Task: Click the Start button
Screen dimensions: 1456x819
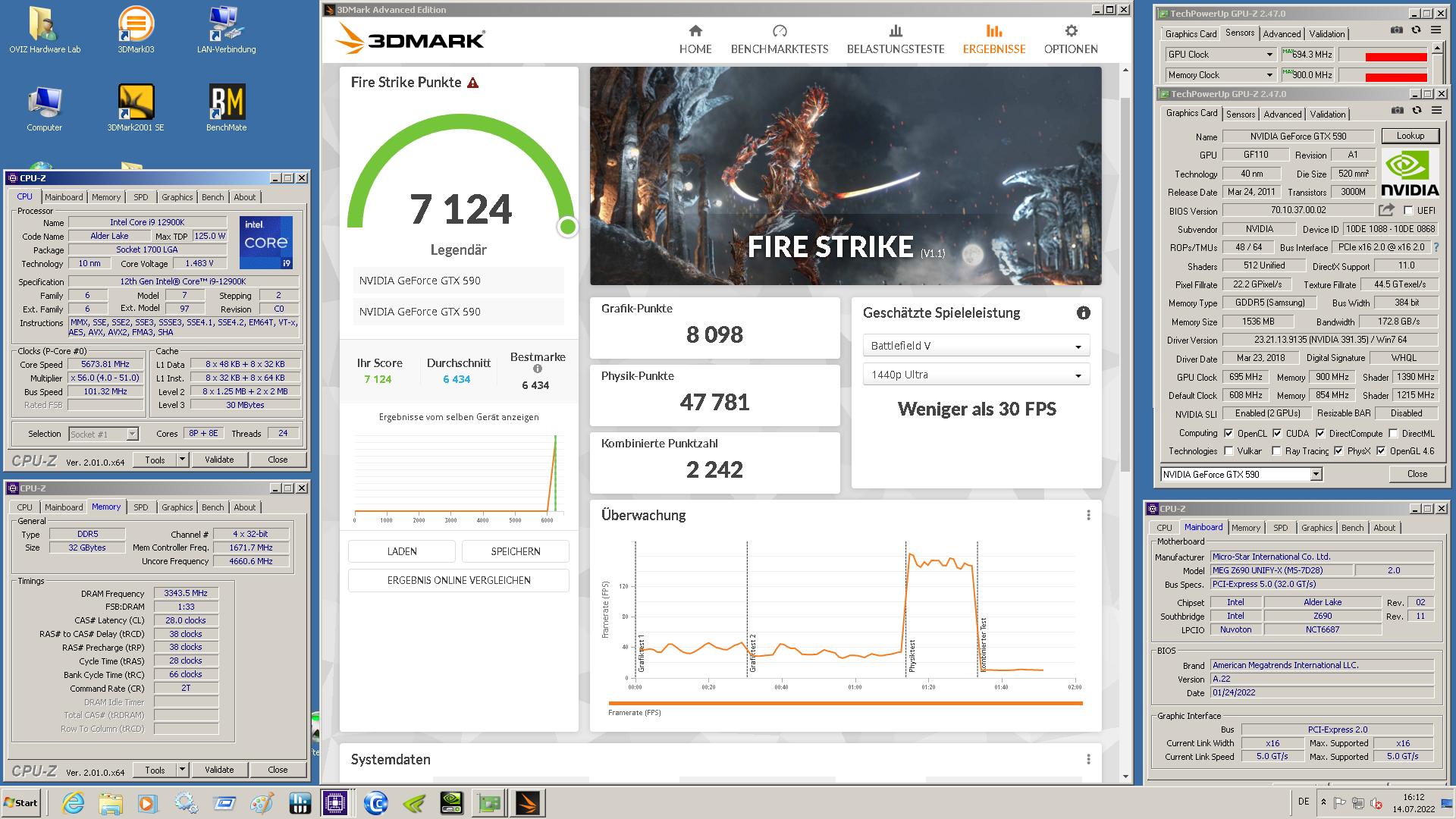Action: click(x=21, y=803)
